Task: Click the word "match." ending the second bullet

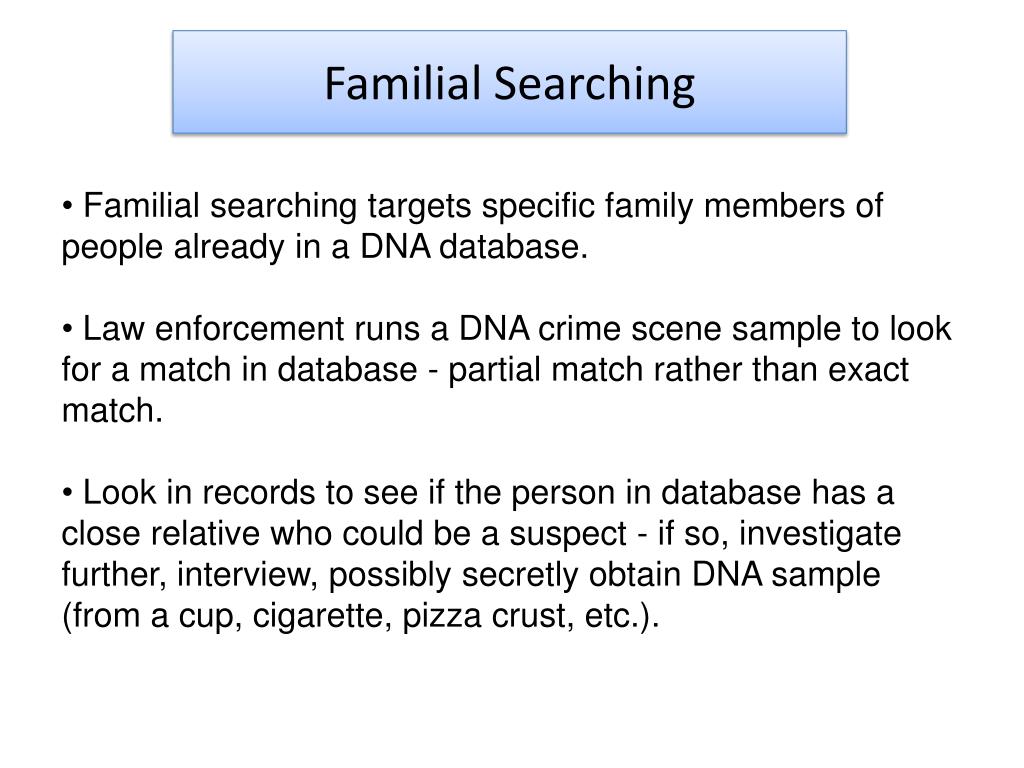Action: [112, 411]
